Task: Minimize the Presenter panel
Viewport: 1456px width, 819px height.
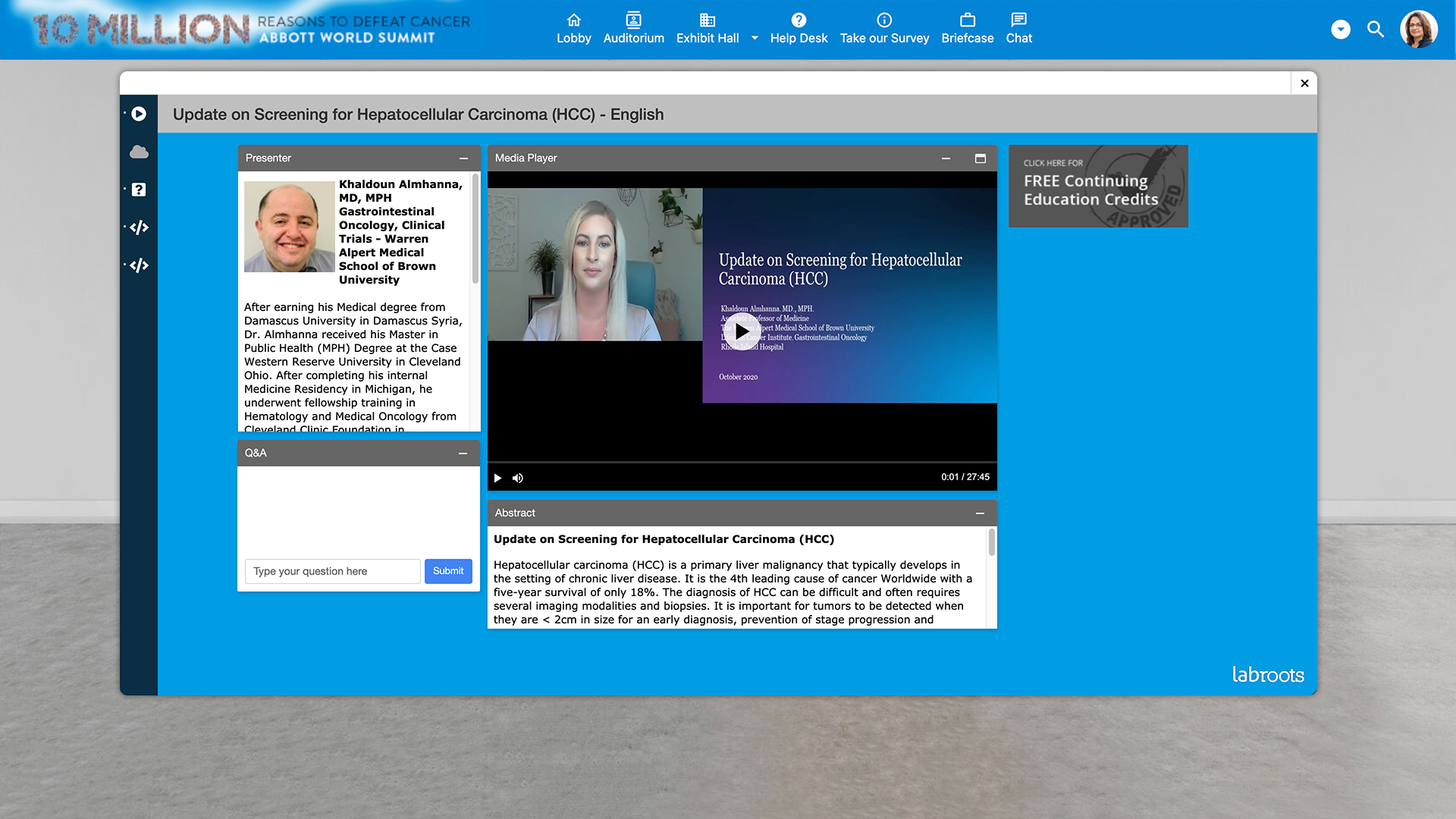Action: (x=463, y=158)
